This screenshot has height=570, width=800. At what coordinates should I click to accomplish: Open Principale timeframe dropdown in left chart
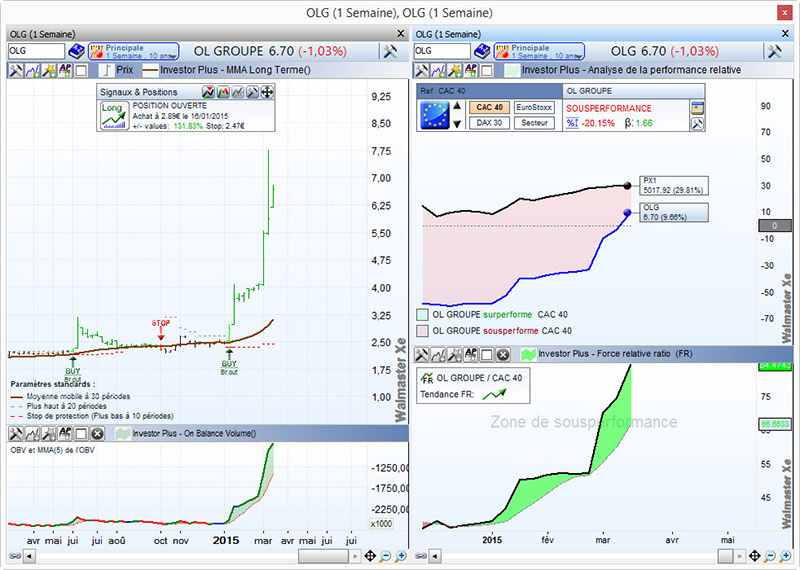(x=134, y=52)
